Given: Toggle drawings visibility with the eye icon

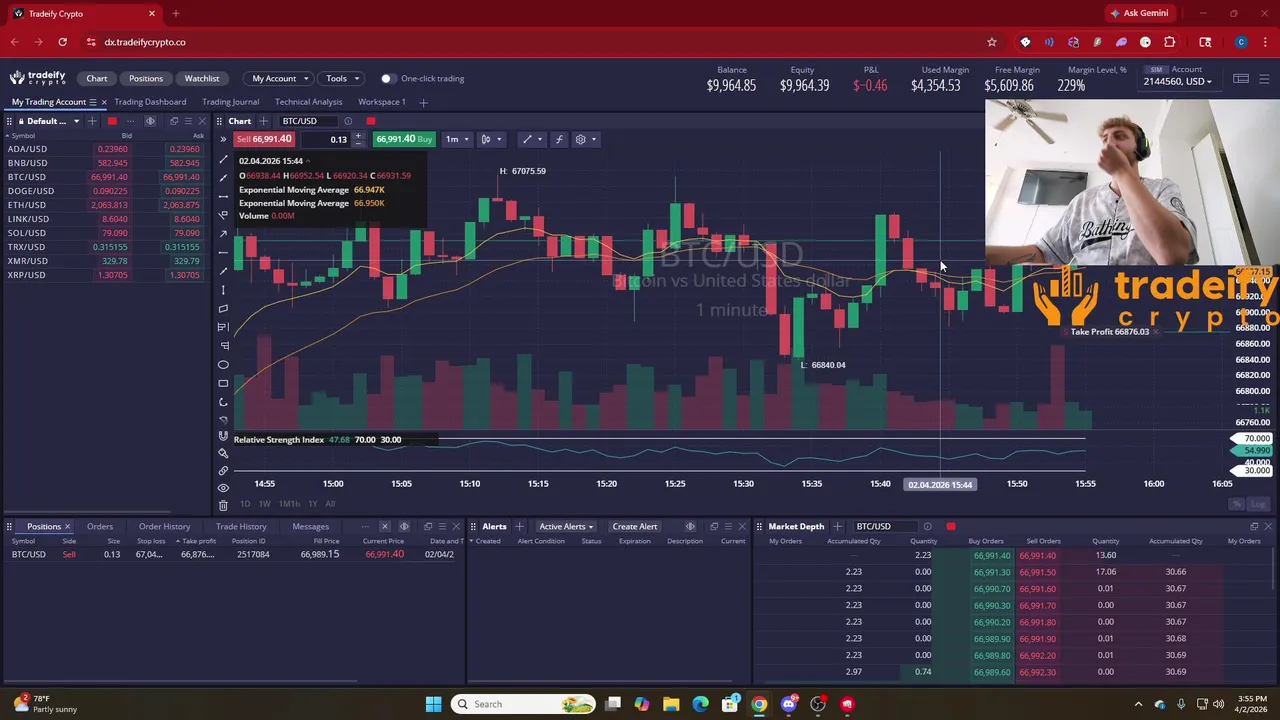Looking at the screenshot, I should [223, 488].
